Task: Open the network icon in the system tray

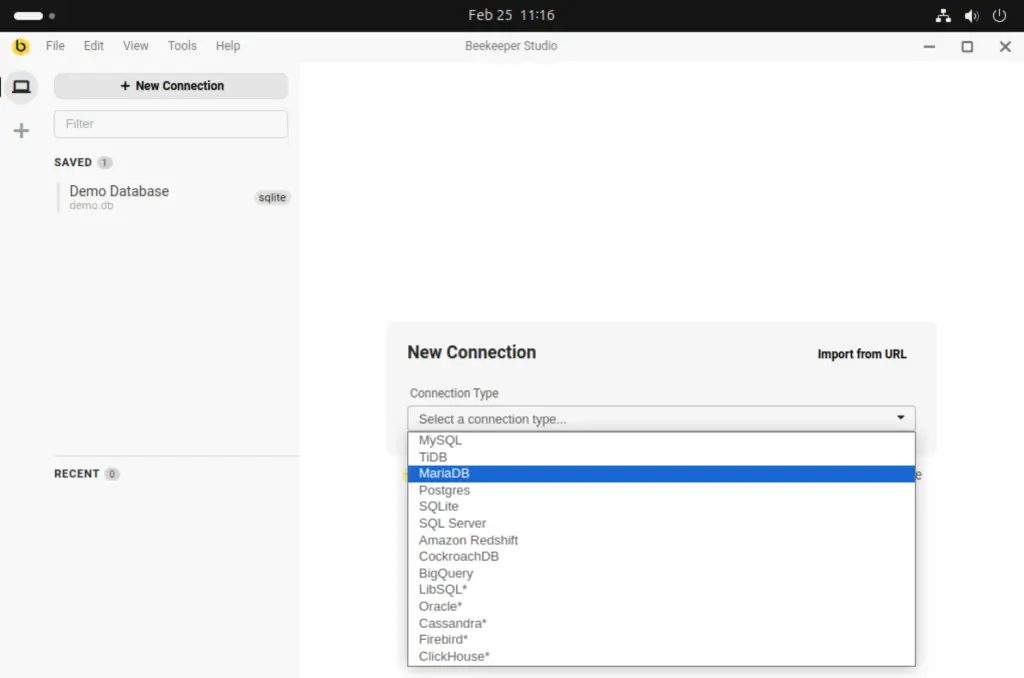Action: [943, 15]
